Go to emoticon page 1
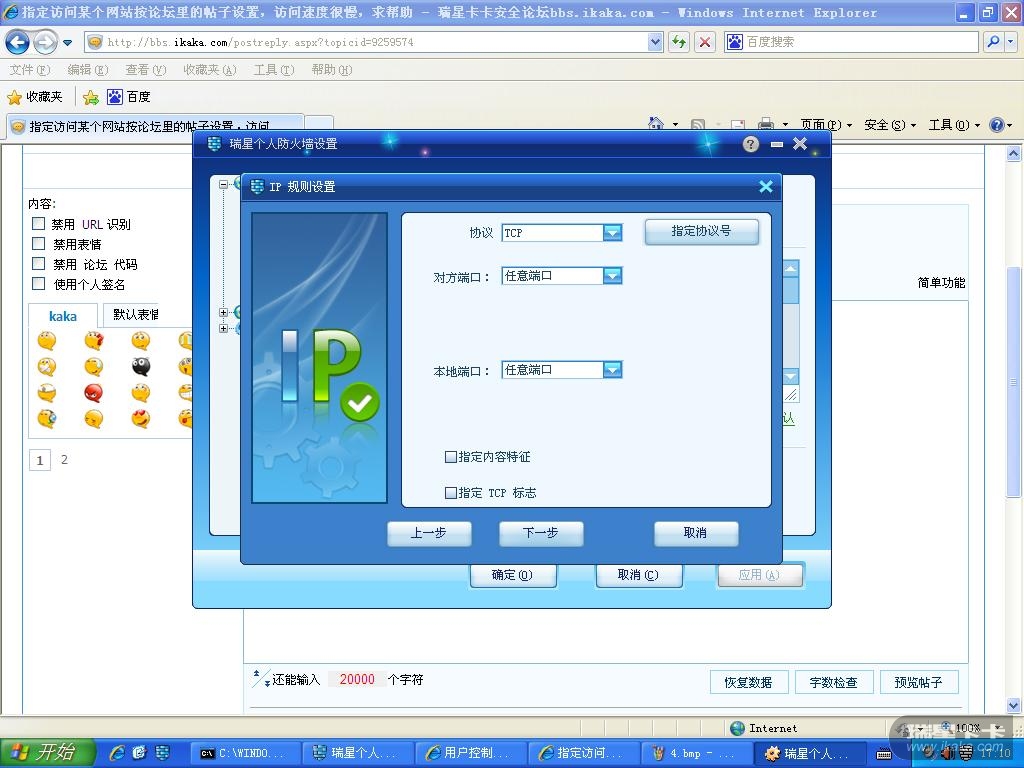The width and height of the screenshot is (1024, 768). [40, 460]
